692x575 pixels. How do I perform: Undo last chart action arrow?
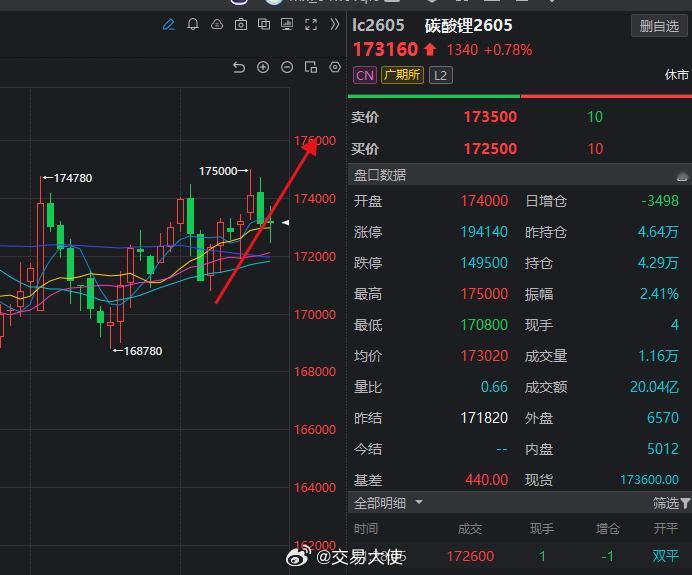coord(239,68)
